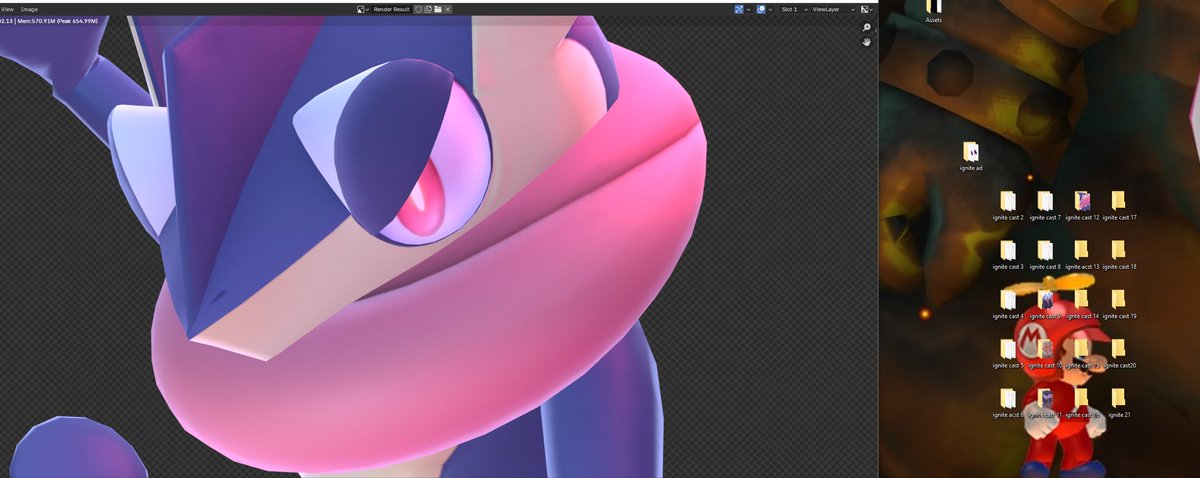Select the ignite cast20 folder
The width and height of the screenshot is (1200, 478).
[1119, 354]
